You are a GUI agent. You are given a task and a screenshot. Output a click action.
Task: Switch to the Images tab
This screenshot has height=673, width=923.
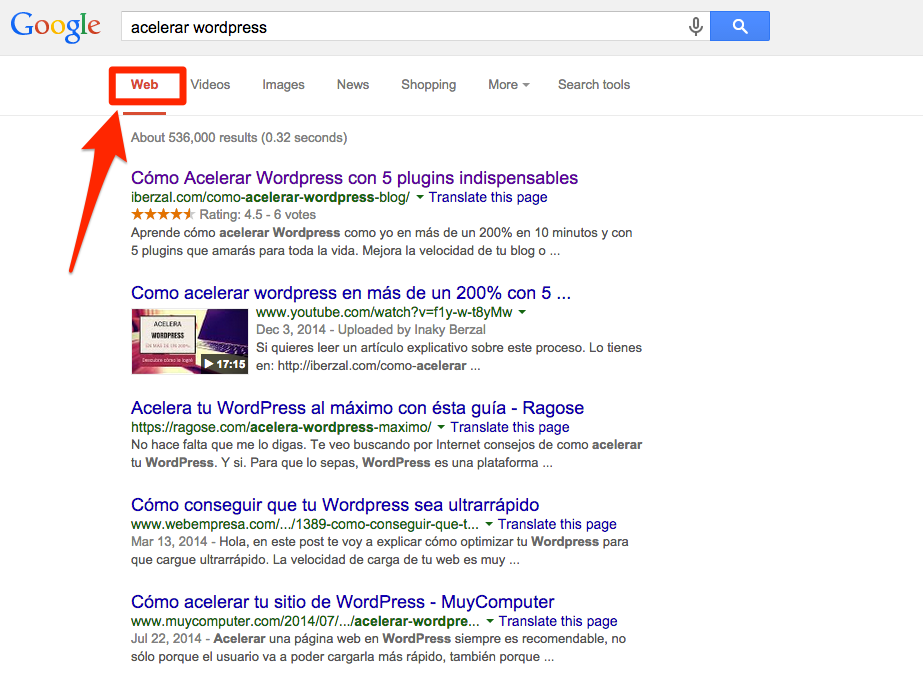[283, 85]
